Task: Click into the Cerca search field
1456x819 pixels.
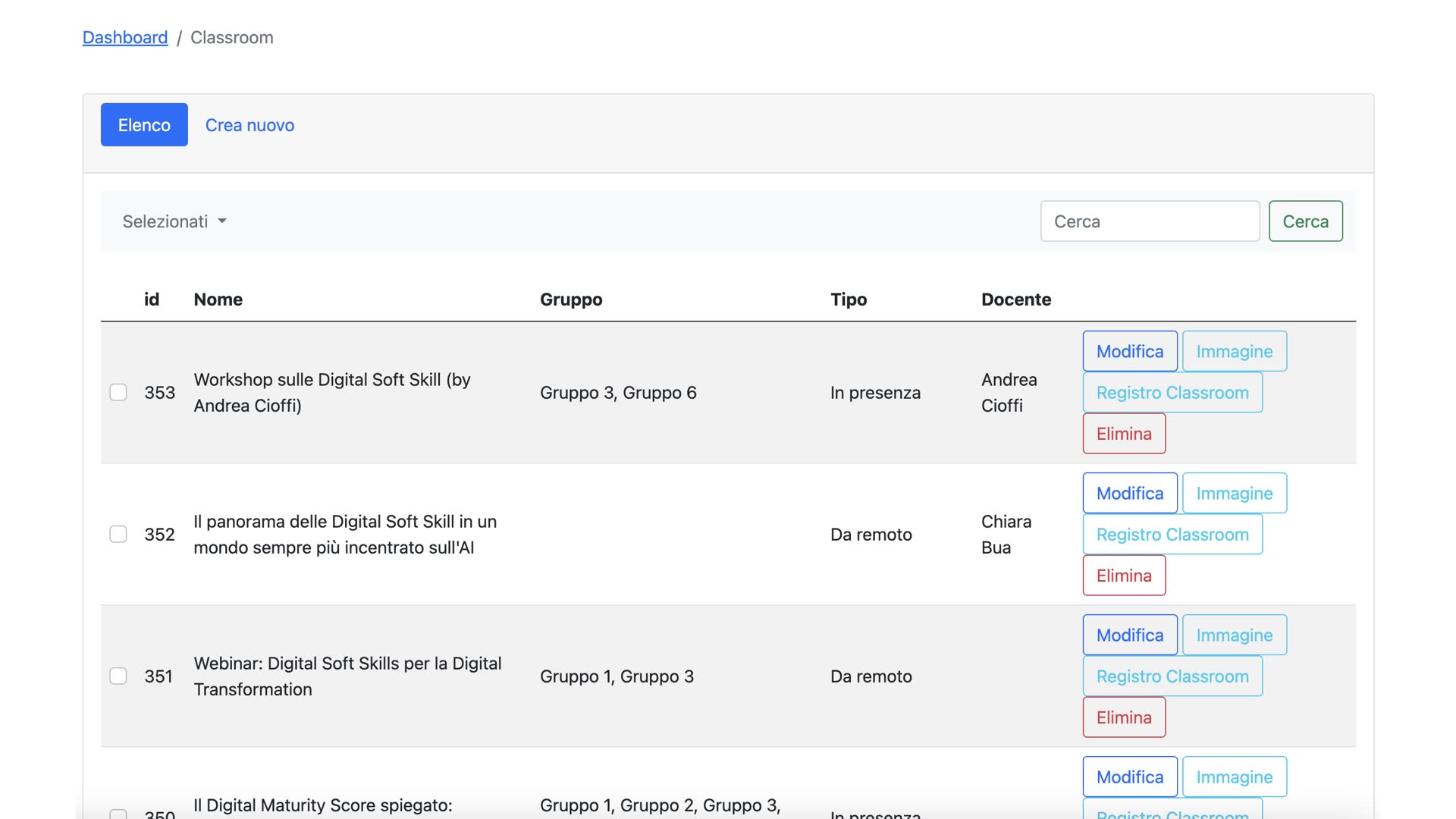Action: 1150,221
